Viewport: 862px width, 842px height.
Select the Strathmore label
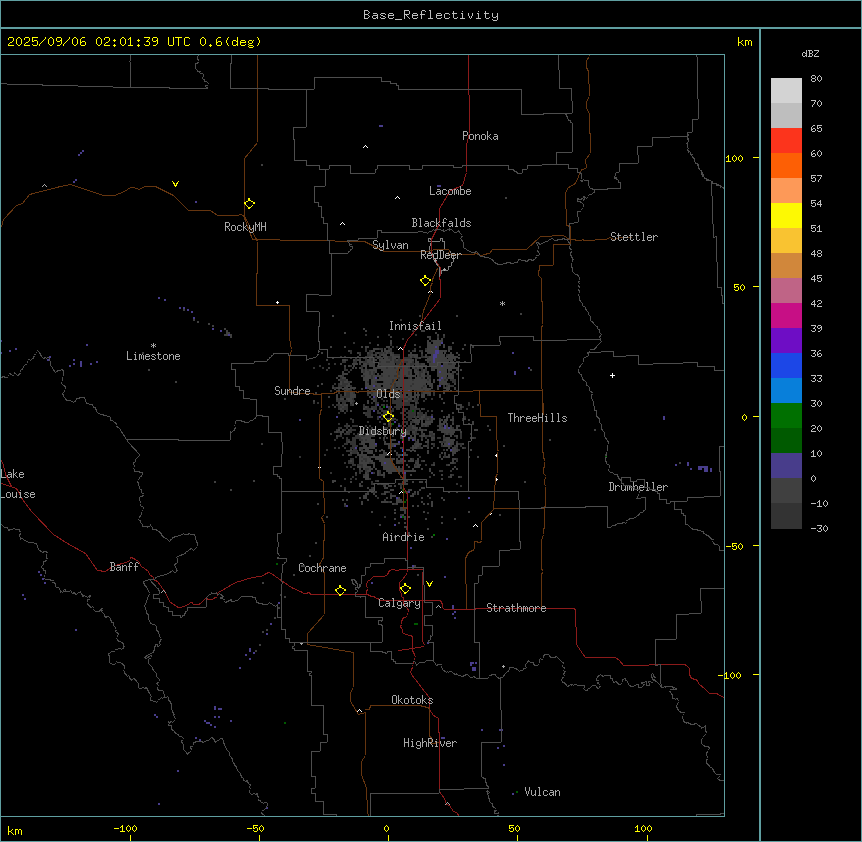(516, 608)
